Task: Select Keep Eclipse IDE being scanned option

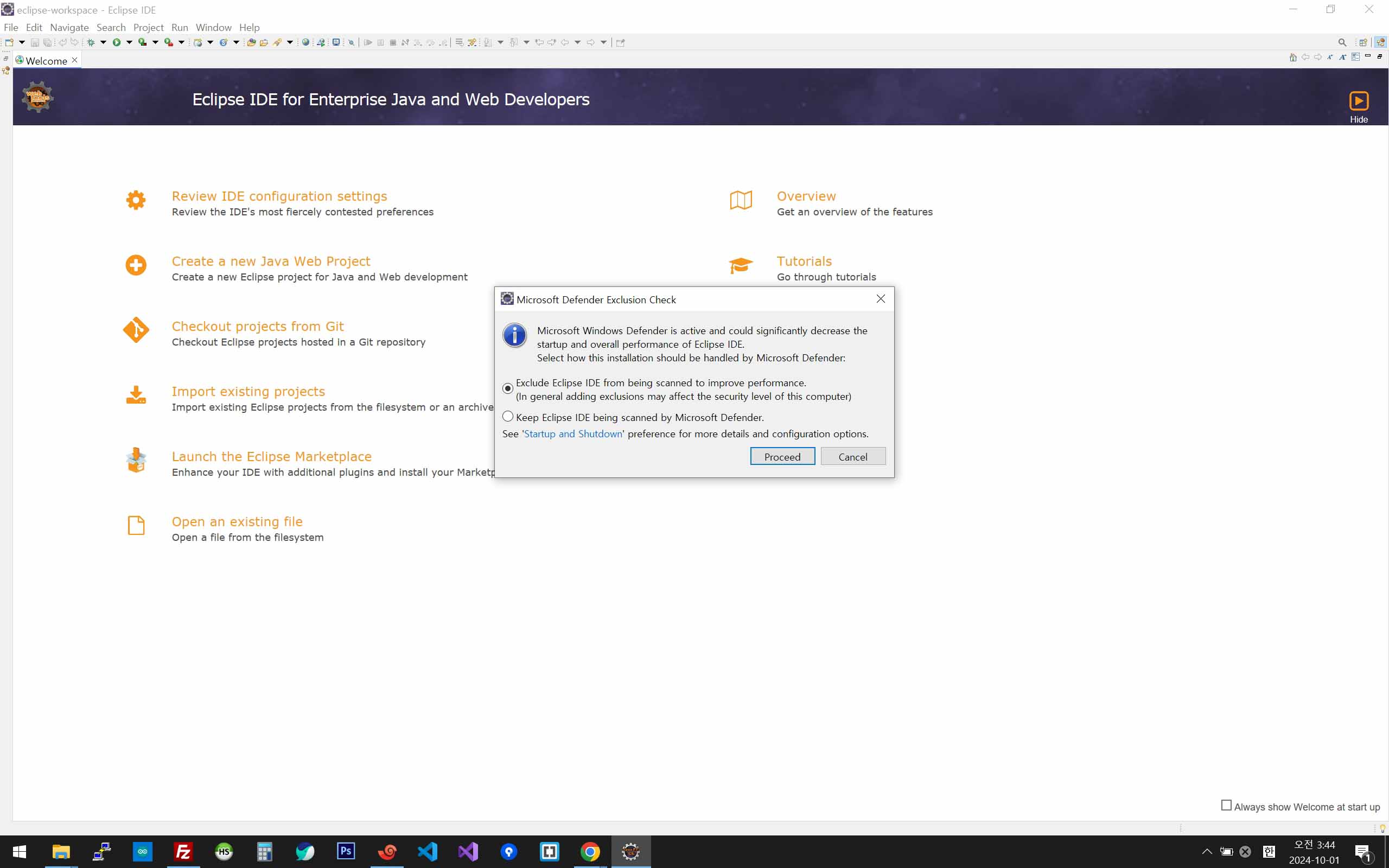Action: [508, 417]
